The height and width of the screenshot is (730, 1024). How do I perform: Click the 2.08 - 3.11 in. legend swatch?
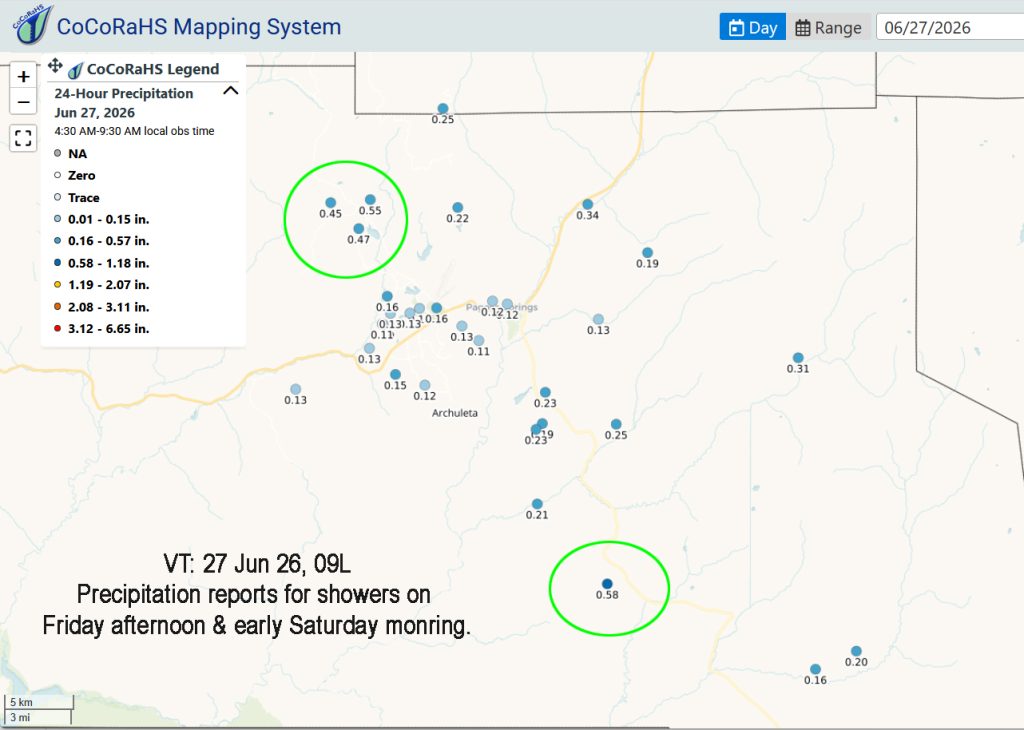pyautogui.click(x=57, y=306)
